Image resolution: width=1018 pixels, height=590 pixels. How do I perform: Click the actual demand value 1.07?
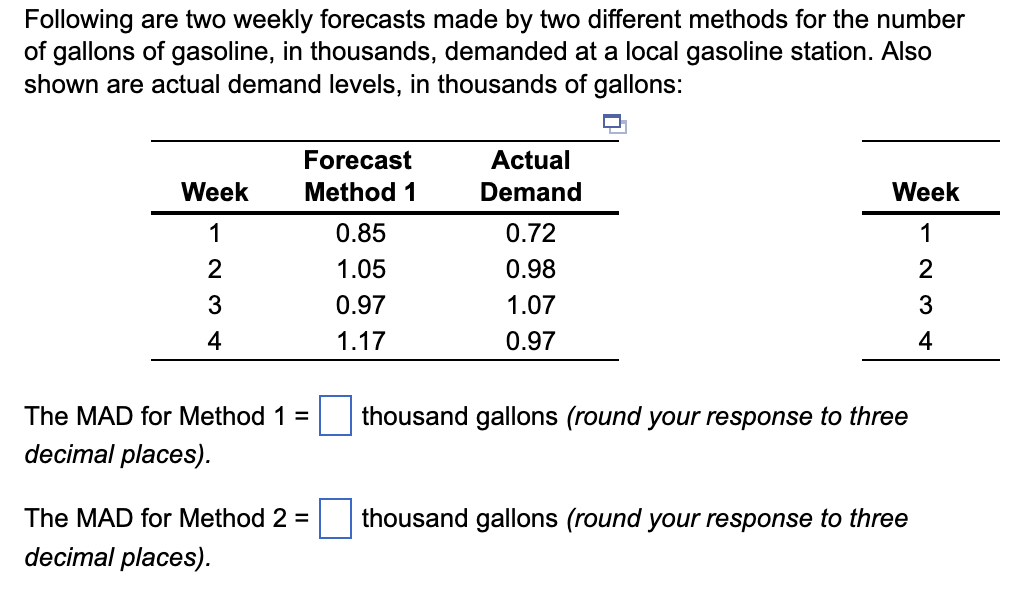pyautogui.click(x=531, y=305)
